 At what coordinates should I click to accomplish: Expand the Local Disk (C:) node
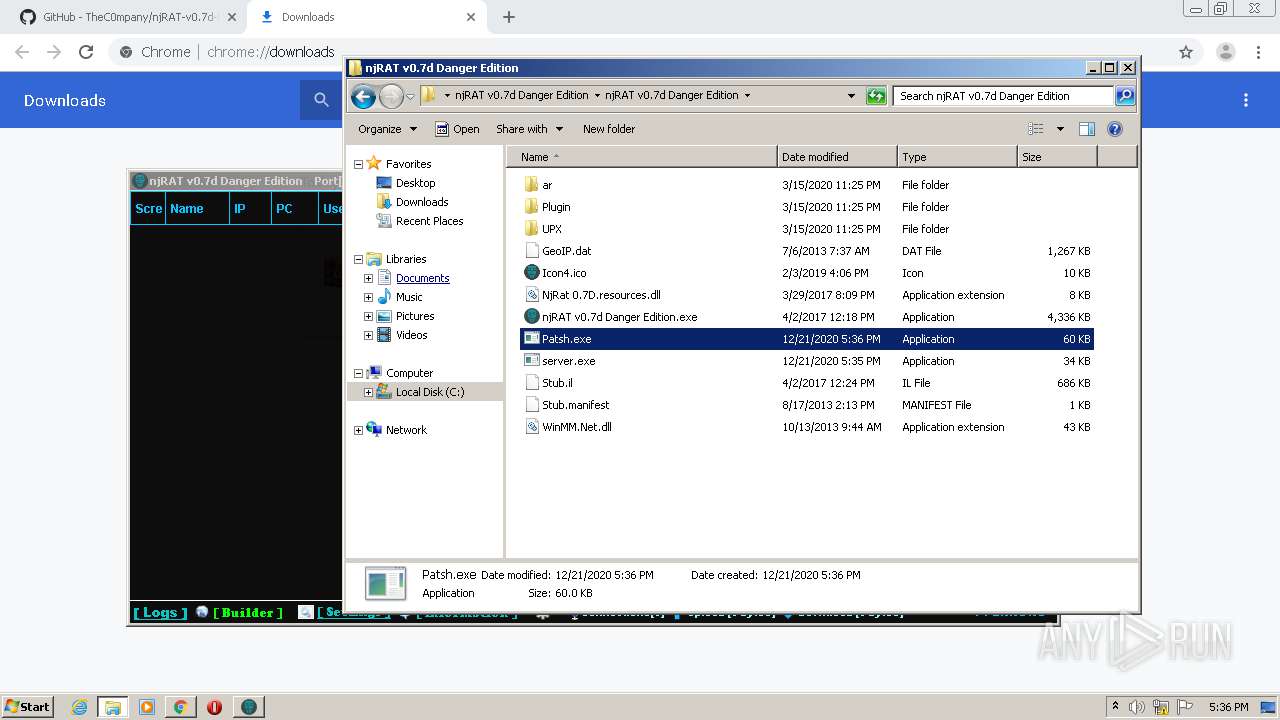[x=368, y=392]
